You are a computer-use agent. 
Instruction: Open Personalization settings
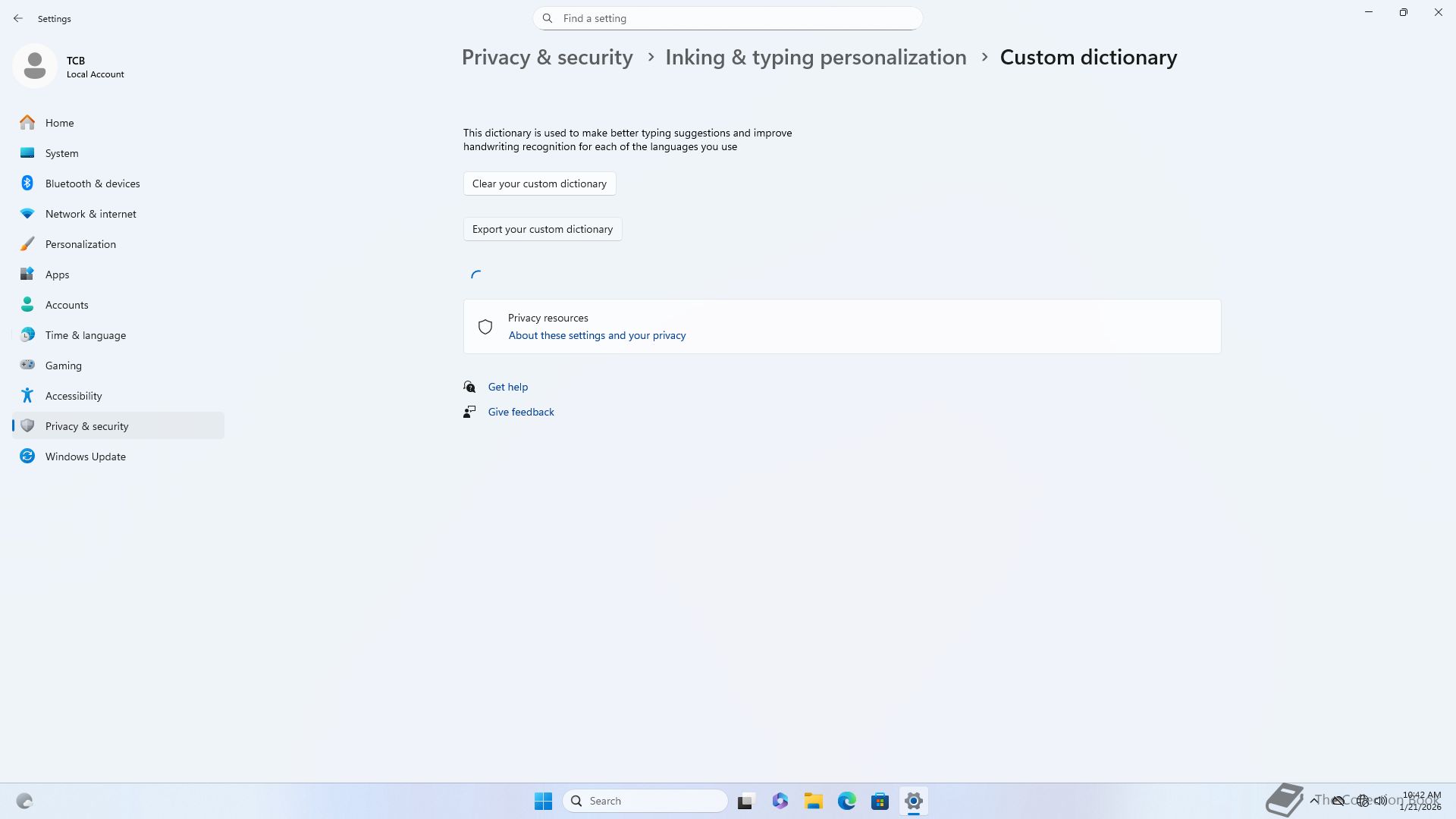click(80, 244)
